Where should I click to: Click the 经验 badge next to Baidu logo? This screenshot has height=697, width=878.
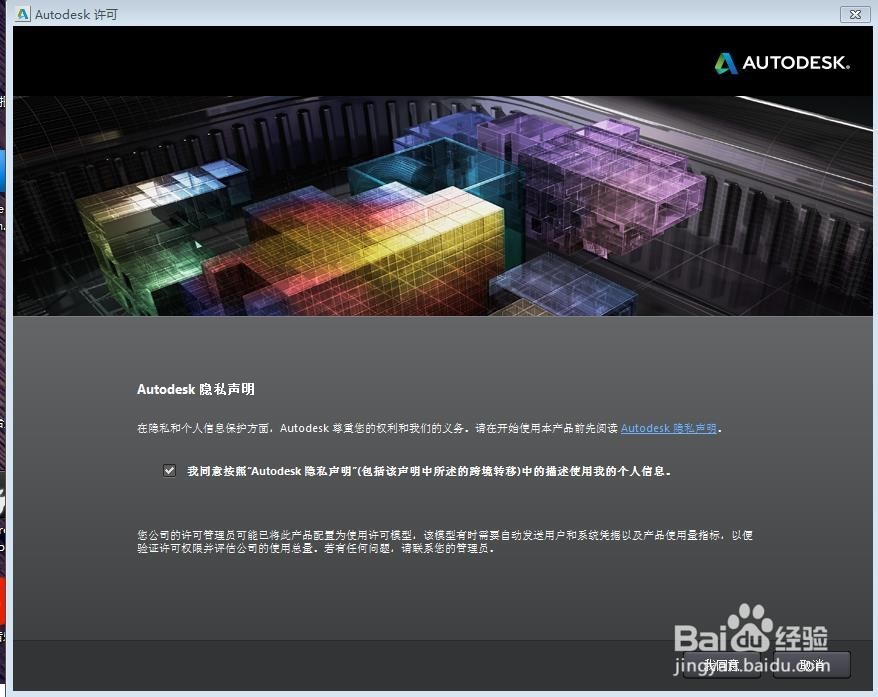coord(800,637)
